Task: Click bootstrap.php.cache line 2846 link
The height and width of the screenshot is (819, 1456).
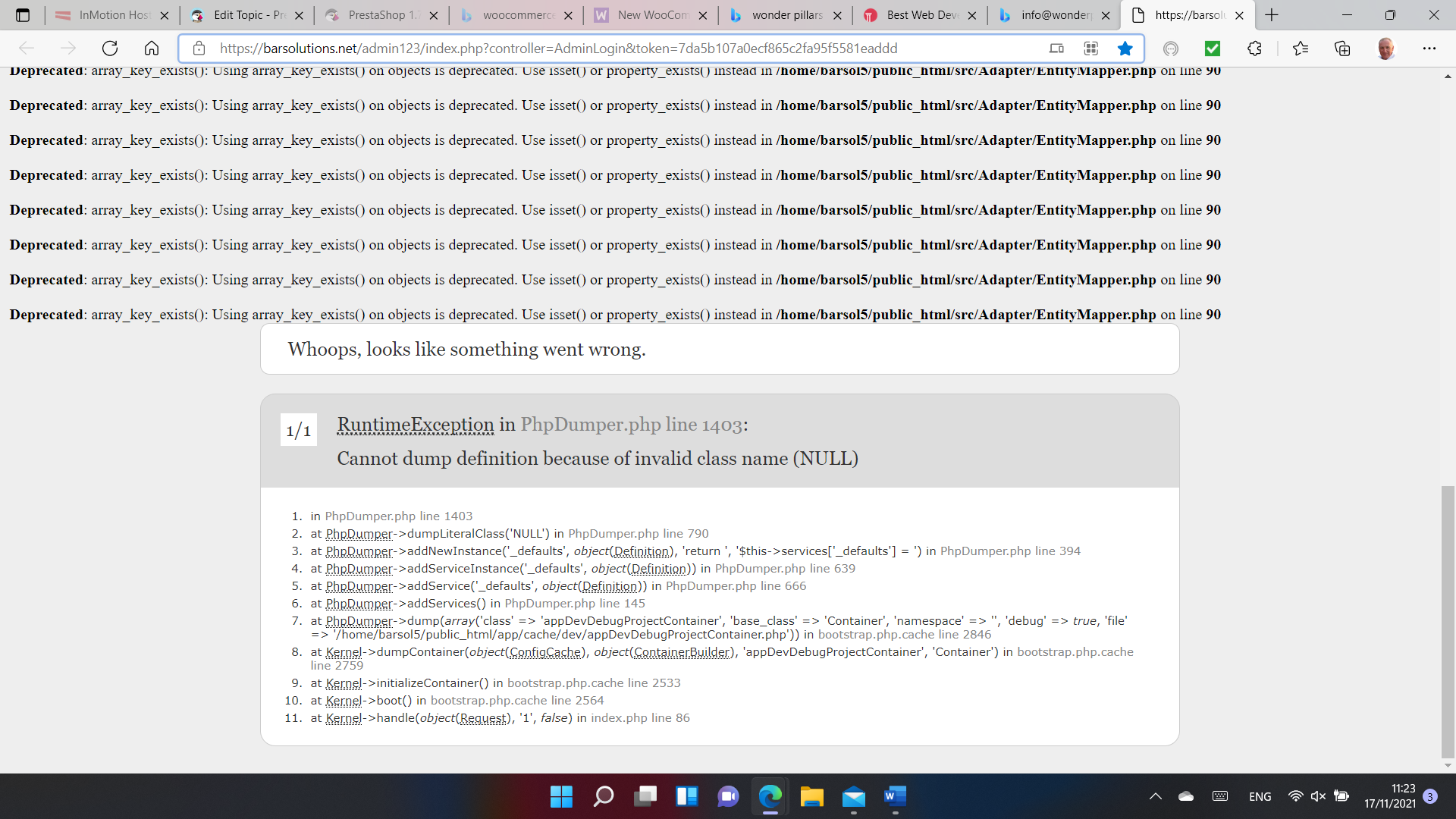Action: [x=905, y=635]
